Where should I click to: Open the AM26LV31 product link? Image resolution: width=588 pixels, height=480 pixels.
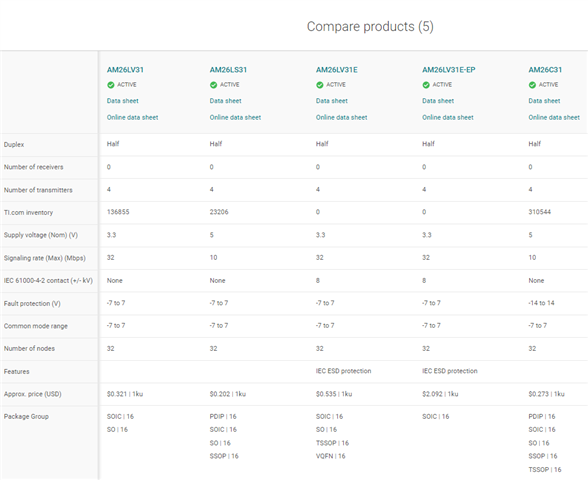tap(125, 70)
